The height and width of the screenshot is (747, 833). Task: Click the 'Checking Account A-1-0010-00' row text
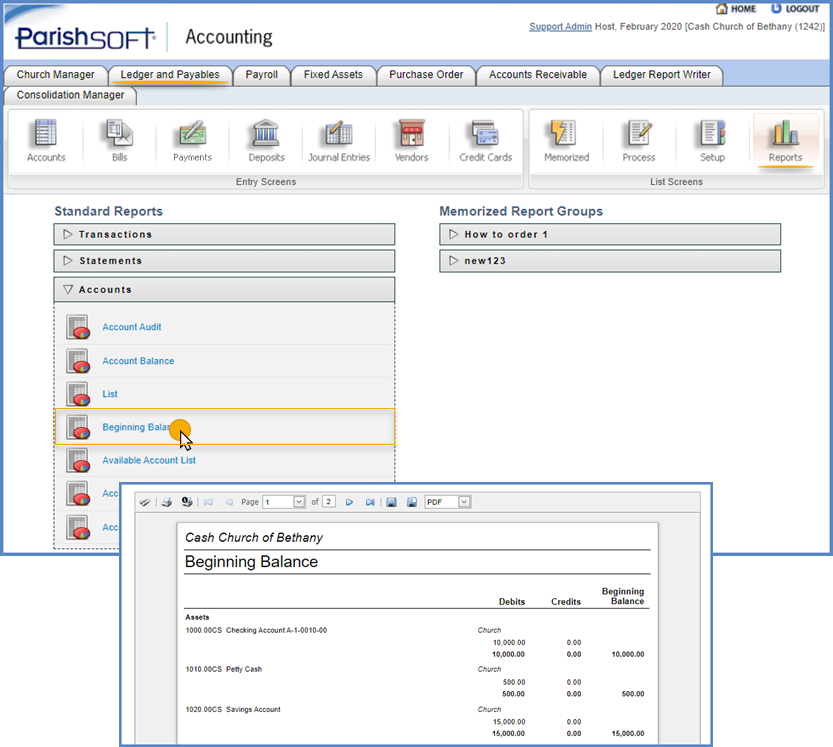pyautogui.click(x=276, y=631)
